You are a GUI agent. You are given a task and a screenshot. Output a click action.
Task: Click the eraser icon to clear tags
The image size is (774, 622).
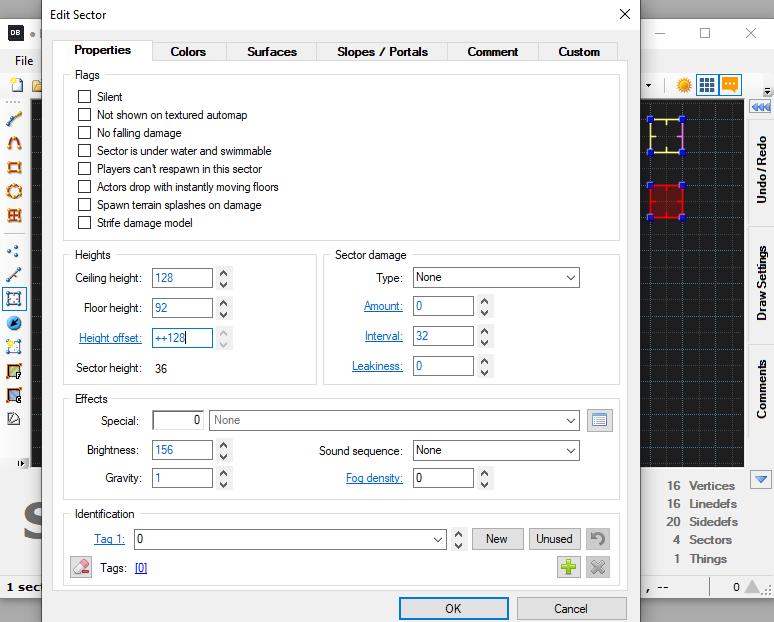[81, 567]
